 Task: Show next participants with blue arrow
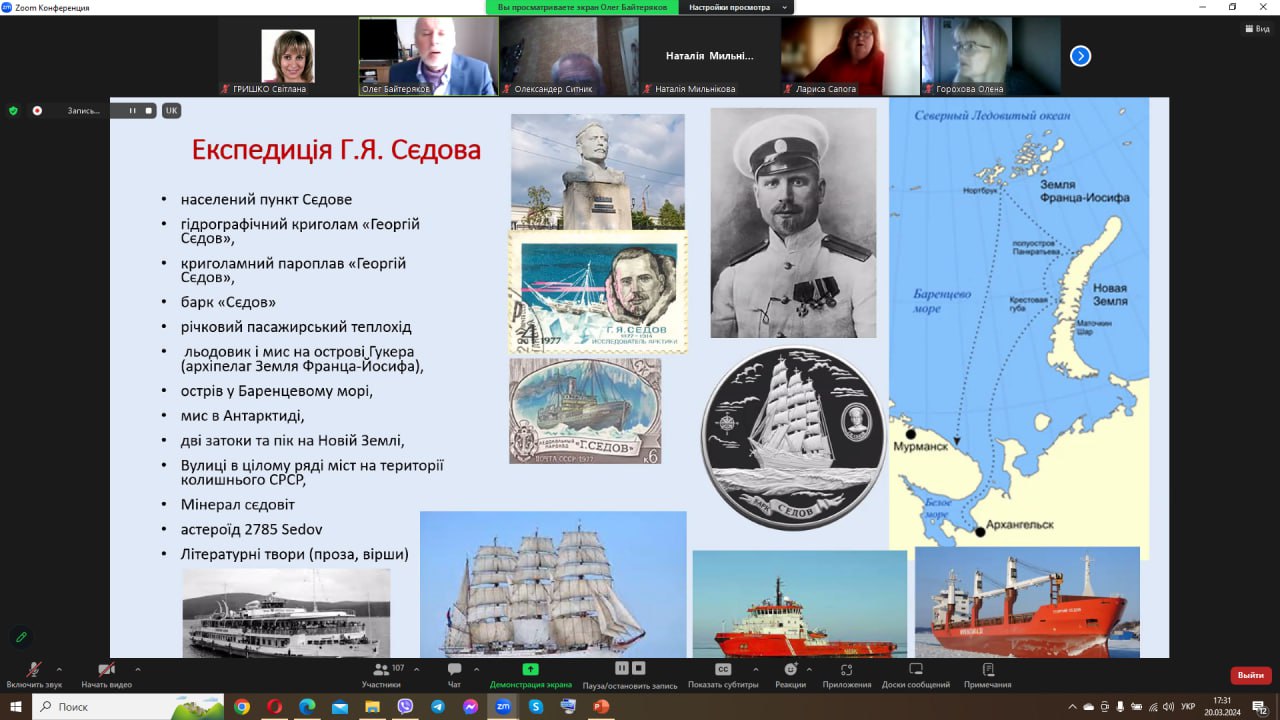1080,56
